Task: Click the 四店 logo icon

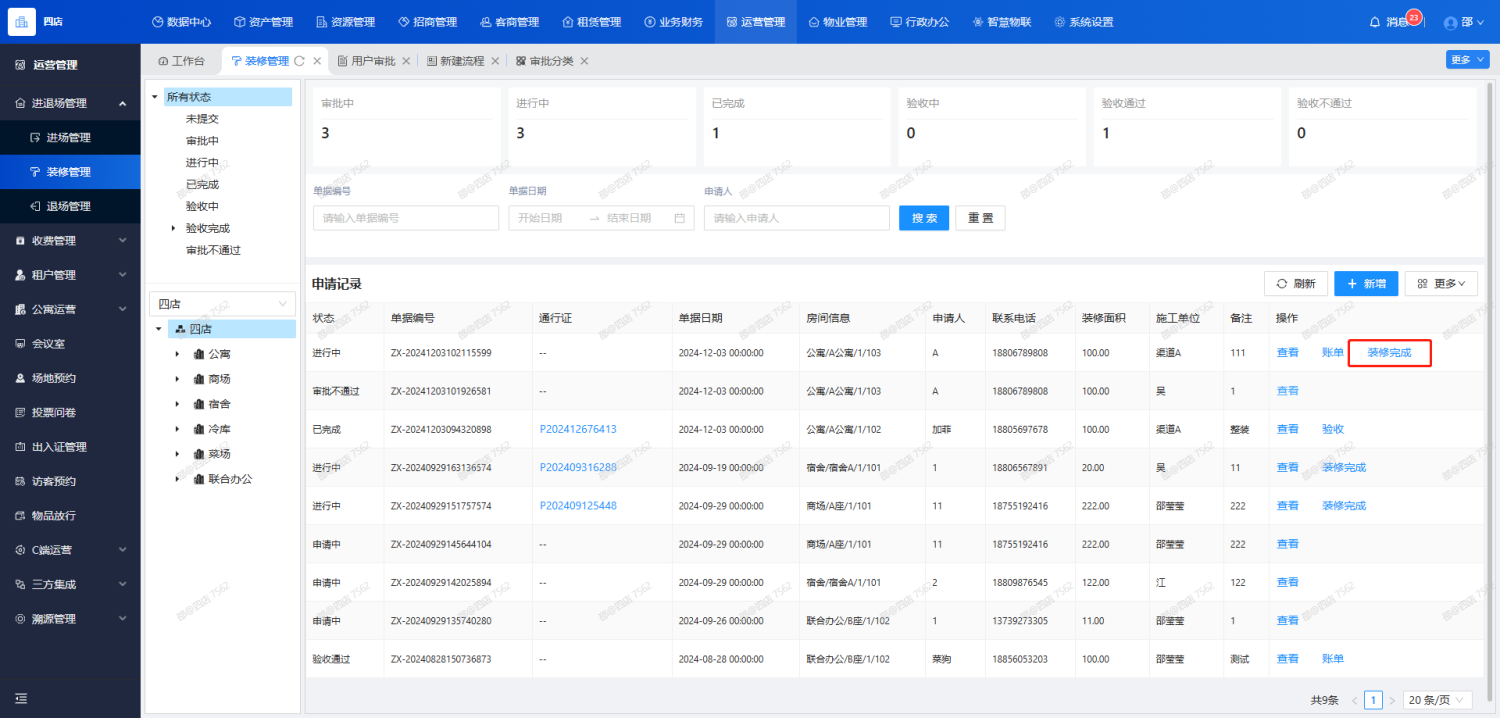Action: 22,21
